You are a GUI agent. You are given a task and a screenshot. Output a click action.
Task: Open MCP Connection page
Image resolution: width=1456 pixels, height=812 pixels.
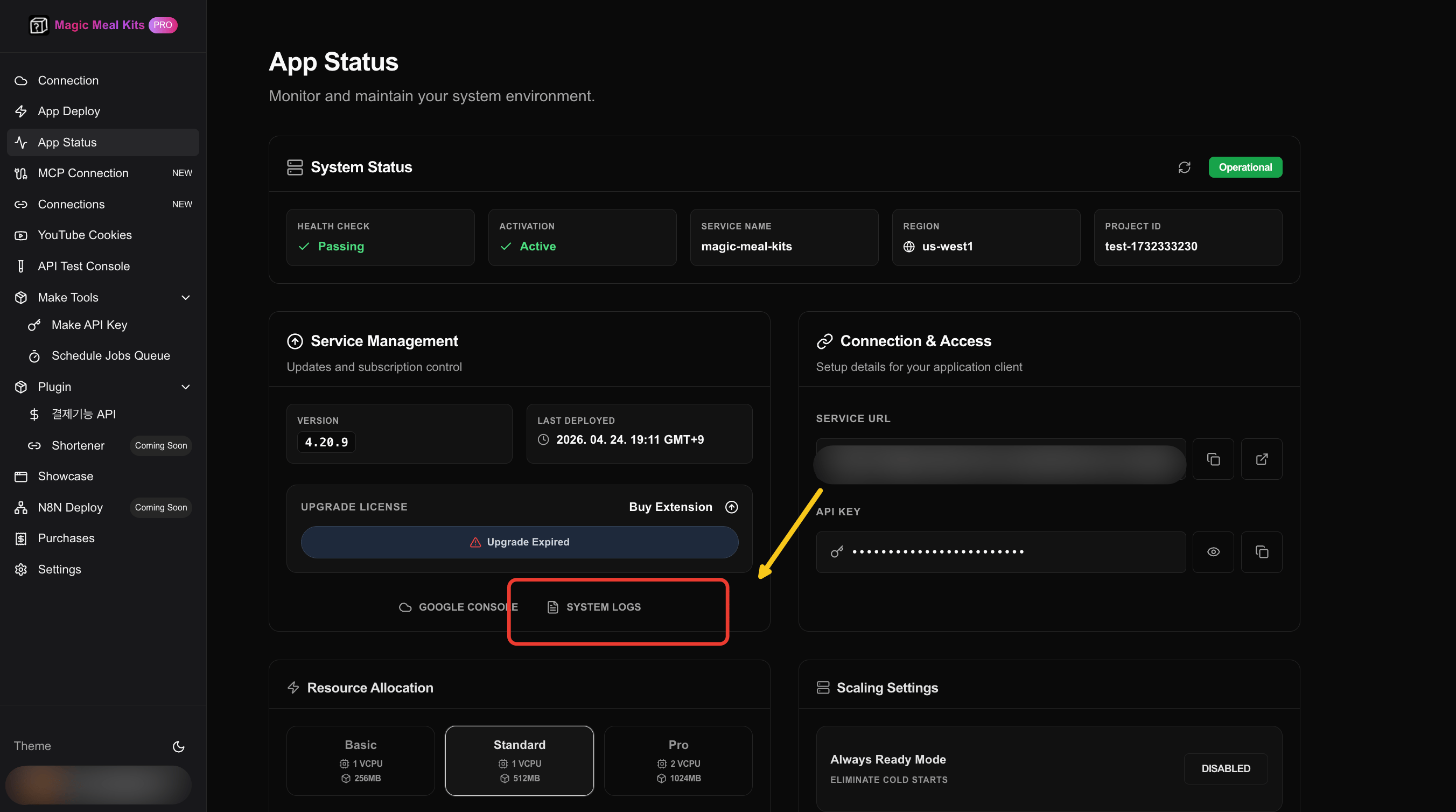coord(103,173)
